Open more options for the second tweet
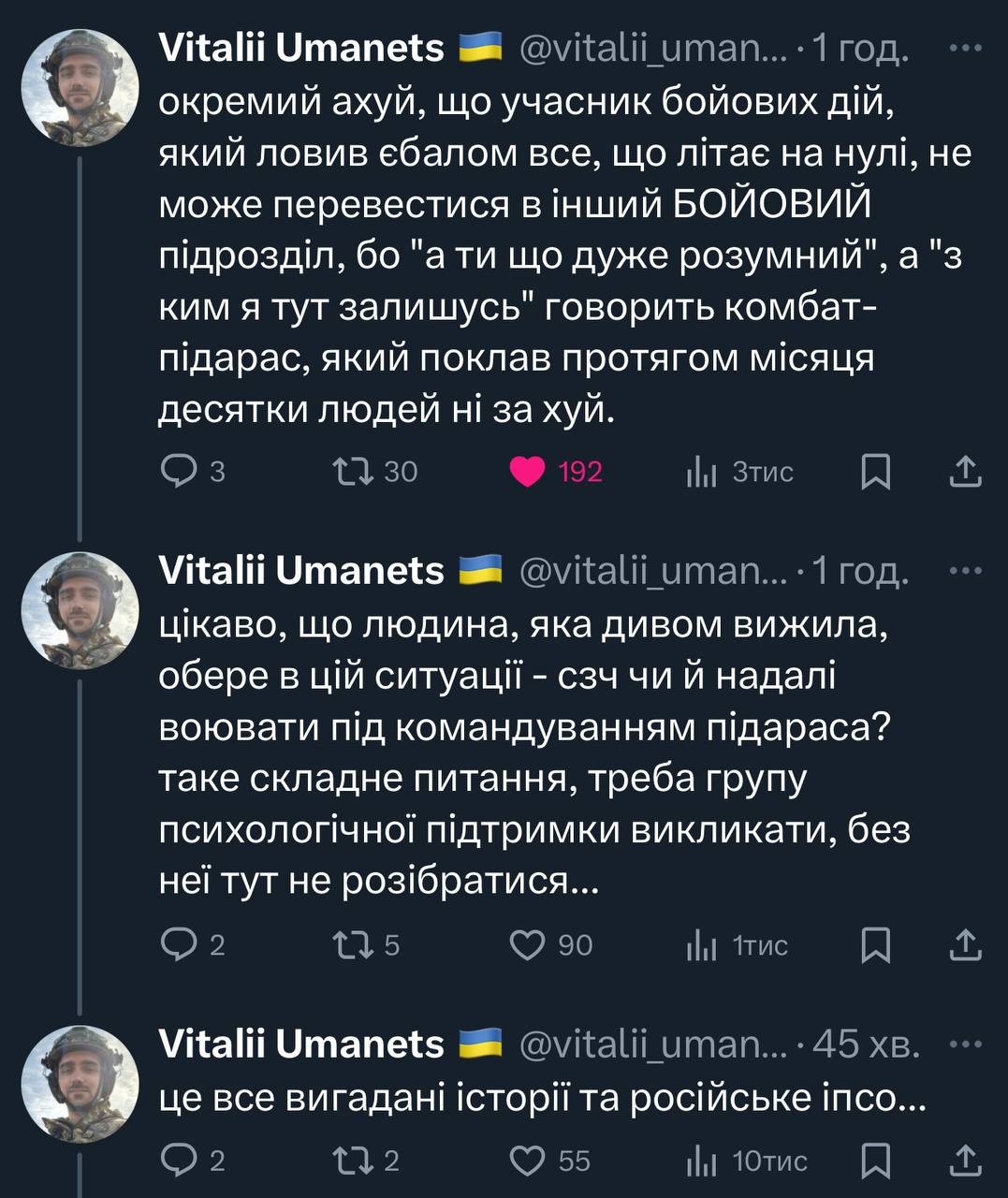The width and height of the screenshot is (1008, 1198). tap(966, 570)
